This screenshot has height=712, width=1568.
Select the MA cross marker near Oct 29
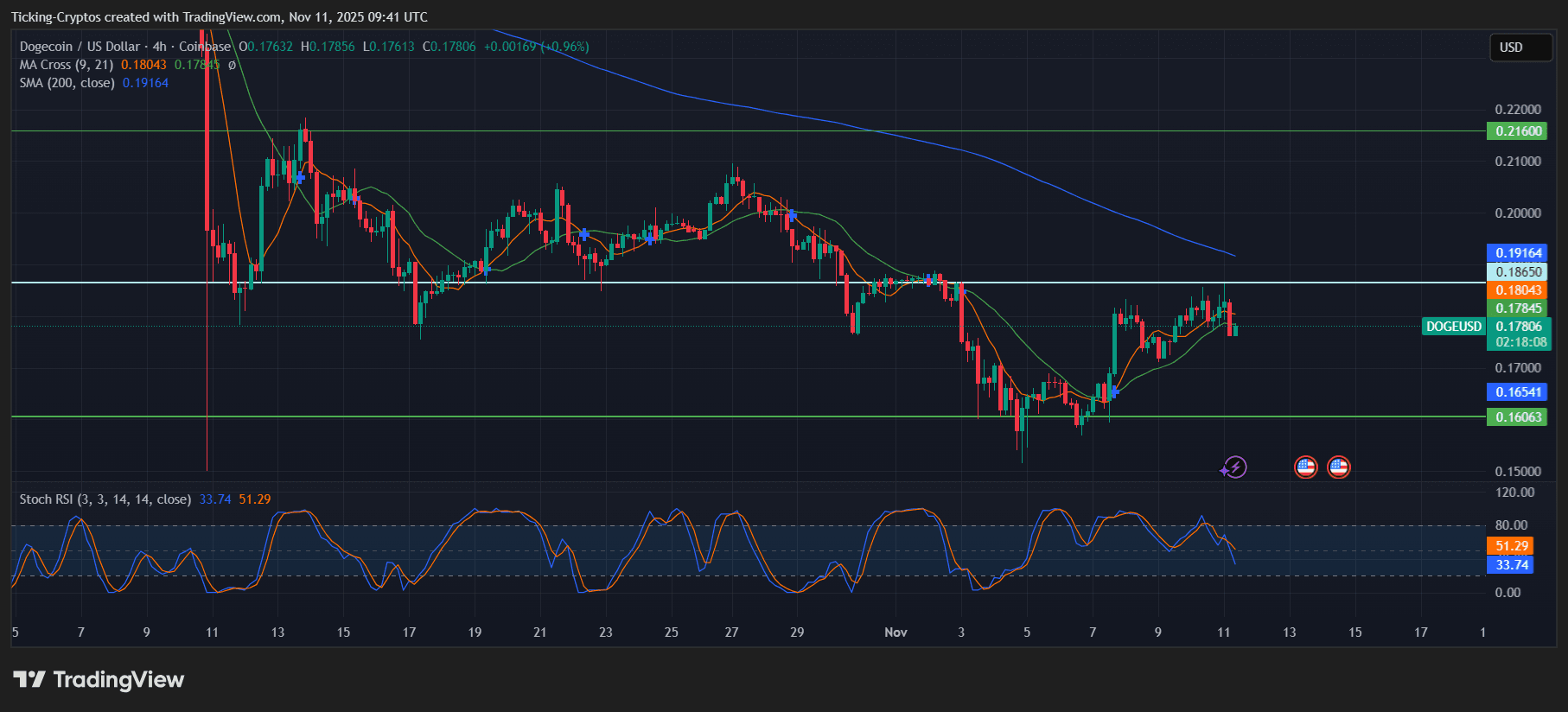[790, 215]
